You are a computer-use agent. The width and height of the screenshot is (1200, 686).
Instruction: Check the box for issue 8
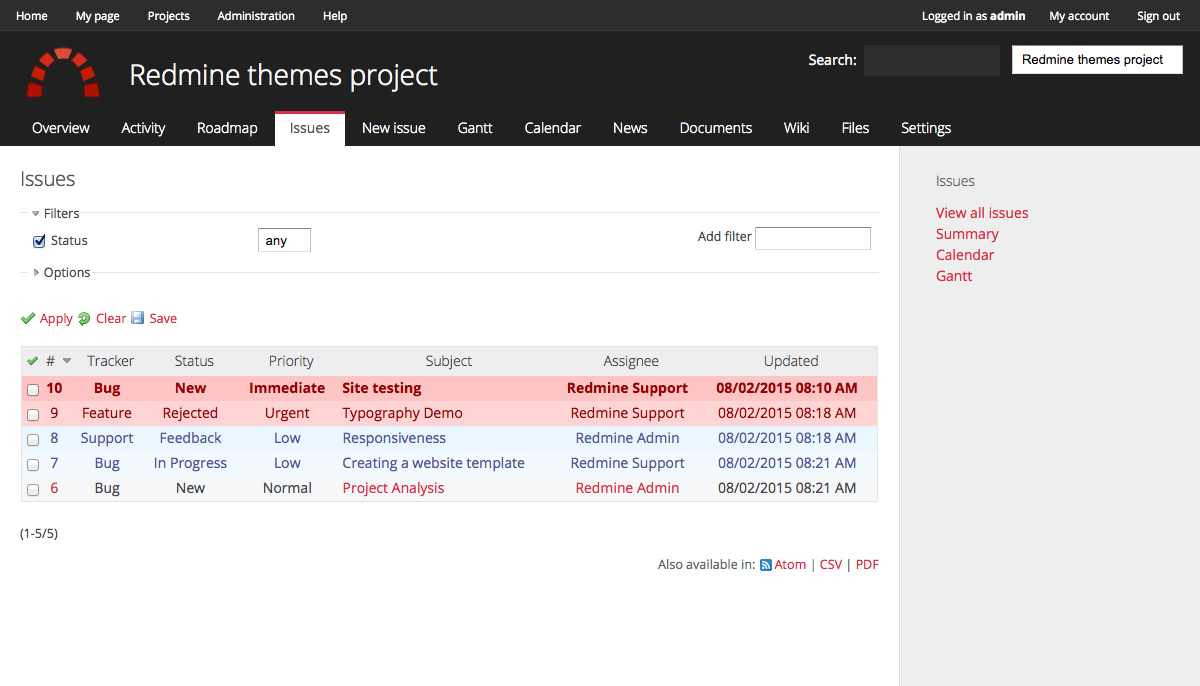[33, 439]
